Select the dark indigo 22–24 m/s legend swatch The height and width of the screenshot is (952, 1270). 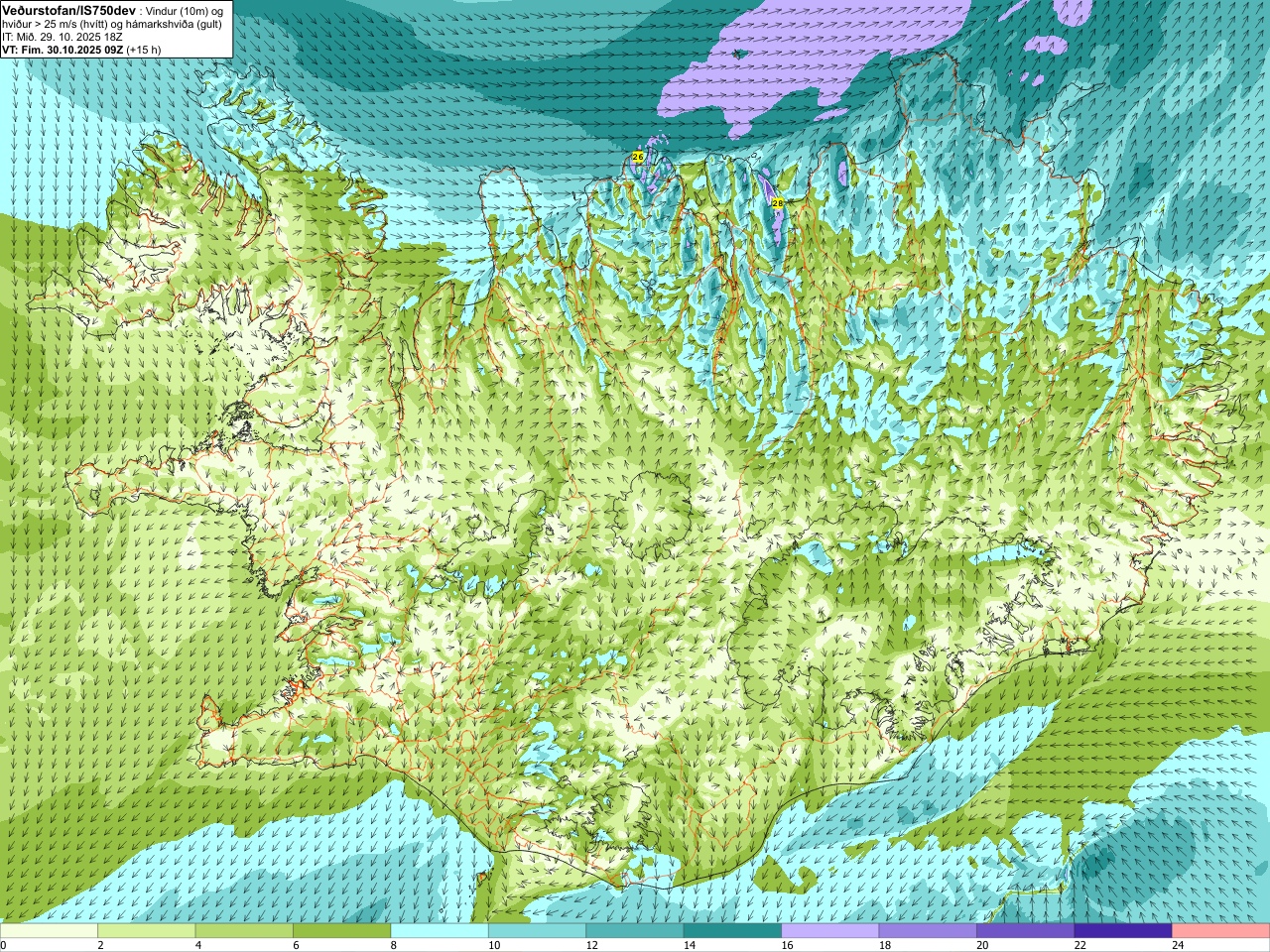[1123, 931]
